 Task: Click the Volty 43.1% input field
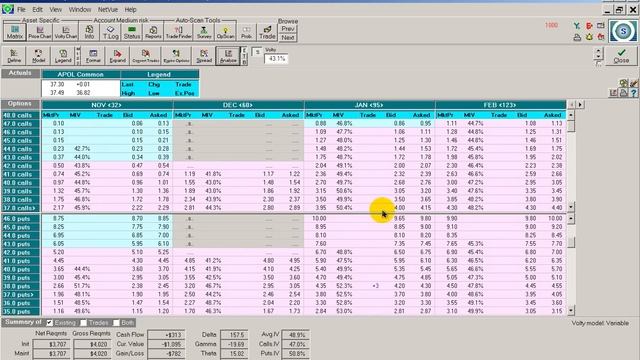point(276,59)
